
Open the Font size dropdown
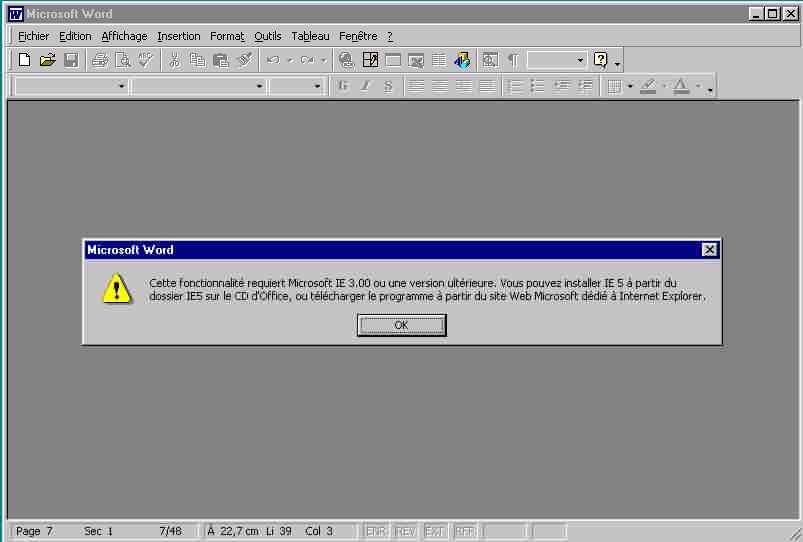tap(316, 86)
